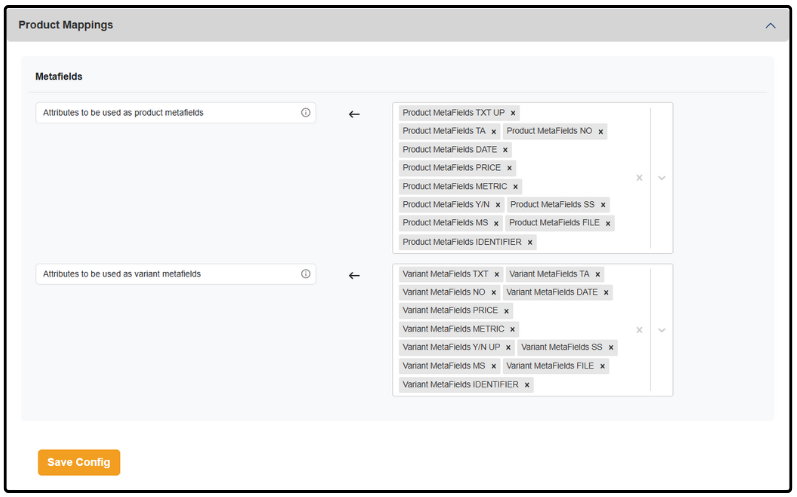
Task: Click info icon for variant metafields attribute
Action: [305, 274]
